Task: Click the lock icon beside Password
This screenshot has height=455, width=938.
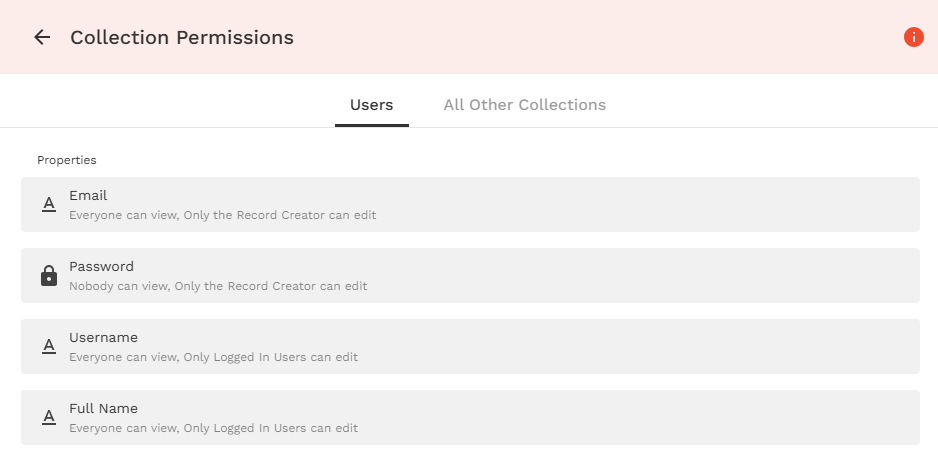Action: (x=48, y=276)
